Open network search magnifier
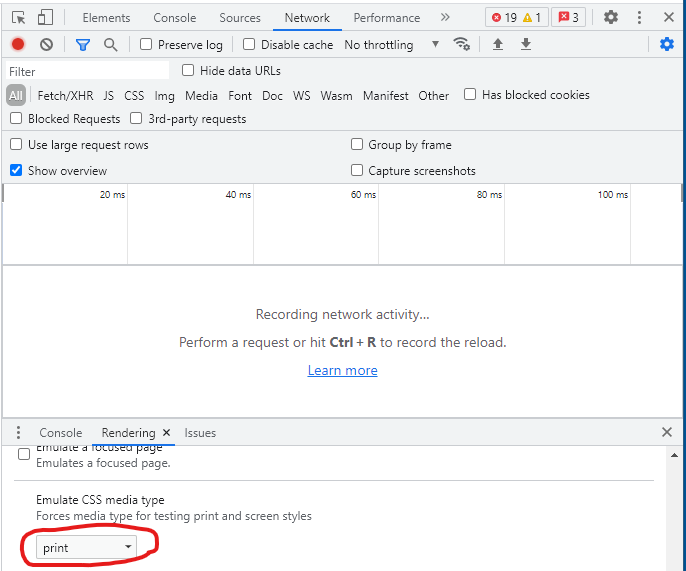 [x=110, y=45]
